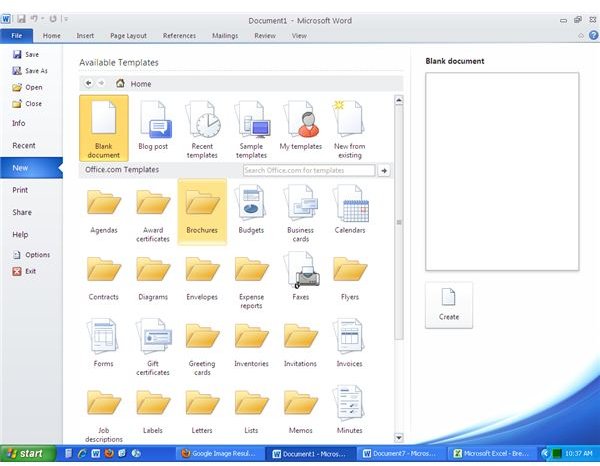Click the Back navigation arrow
600x466 pixels.
click(x=88, y=83)
